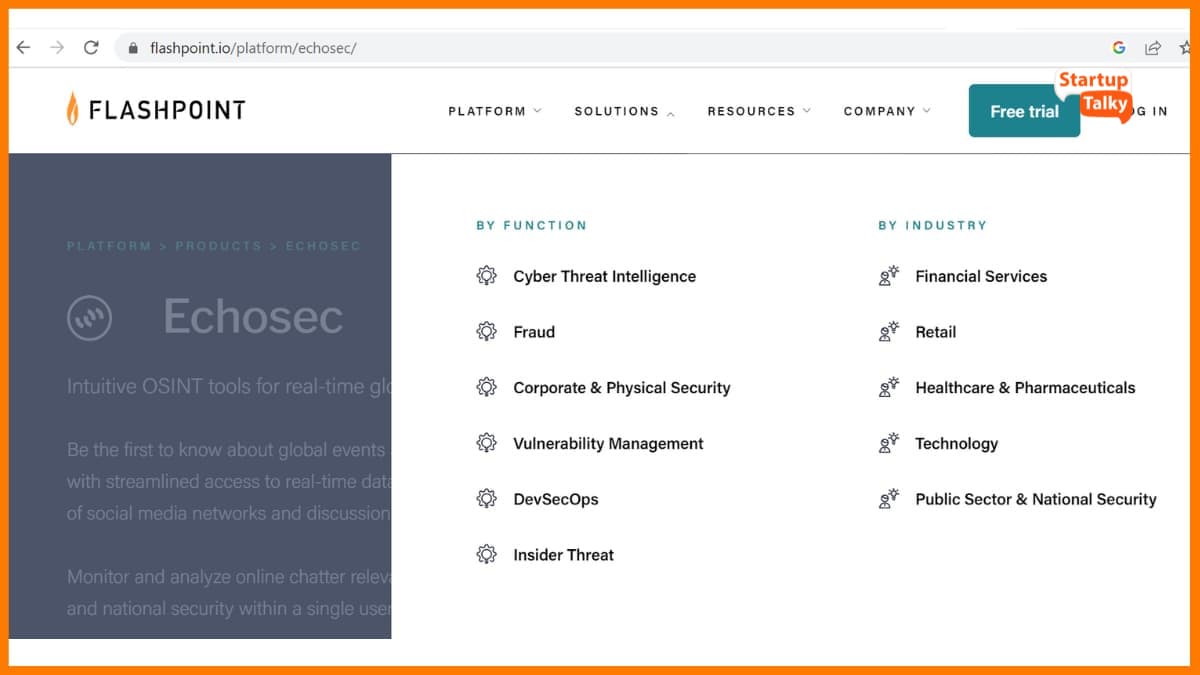
Task: Open the RESOURCES menu item
Action: point(753,111)
